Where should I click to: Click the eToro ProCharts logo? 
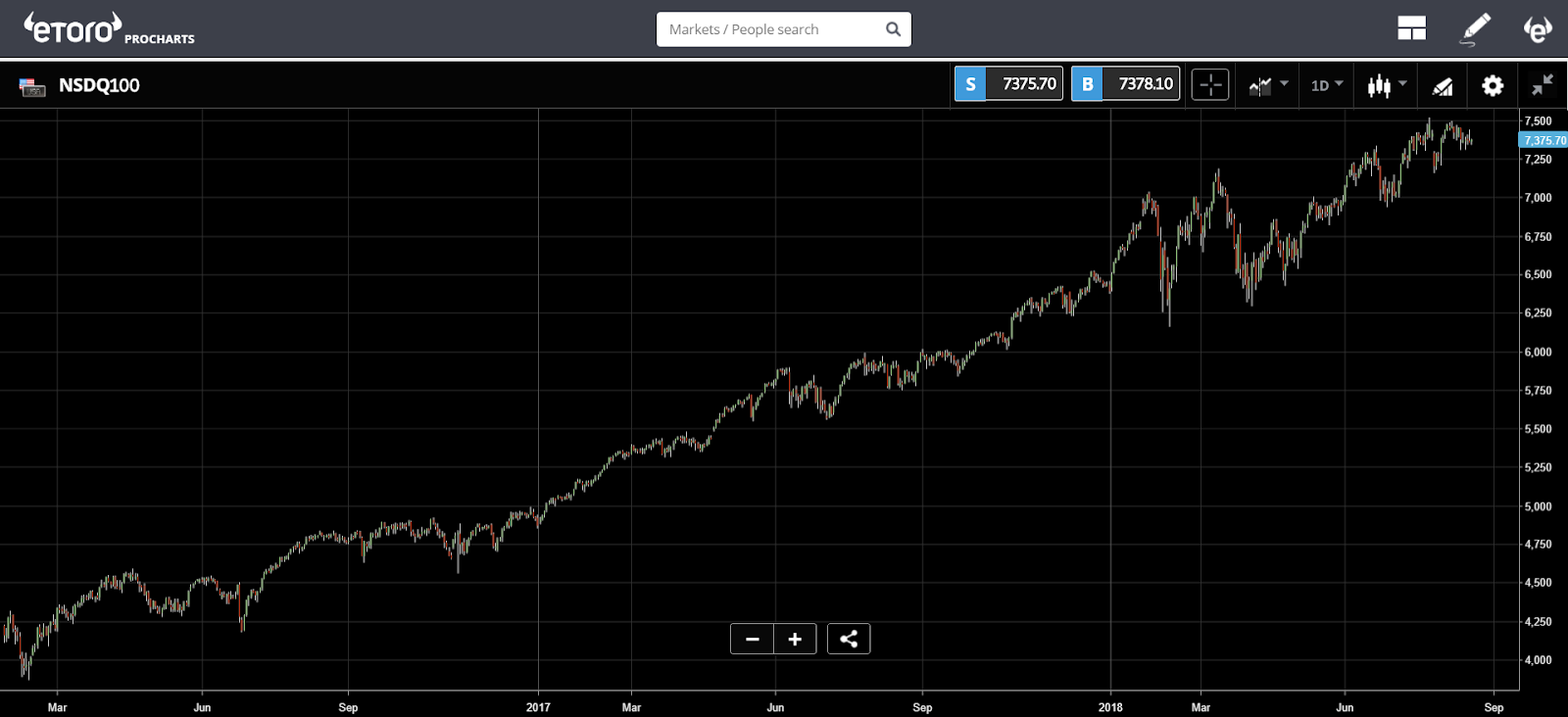point(108,29)
